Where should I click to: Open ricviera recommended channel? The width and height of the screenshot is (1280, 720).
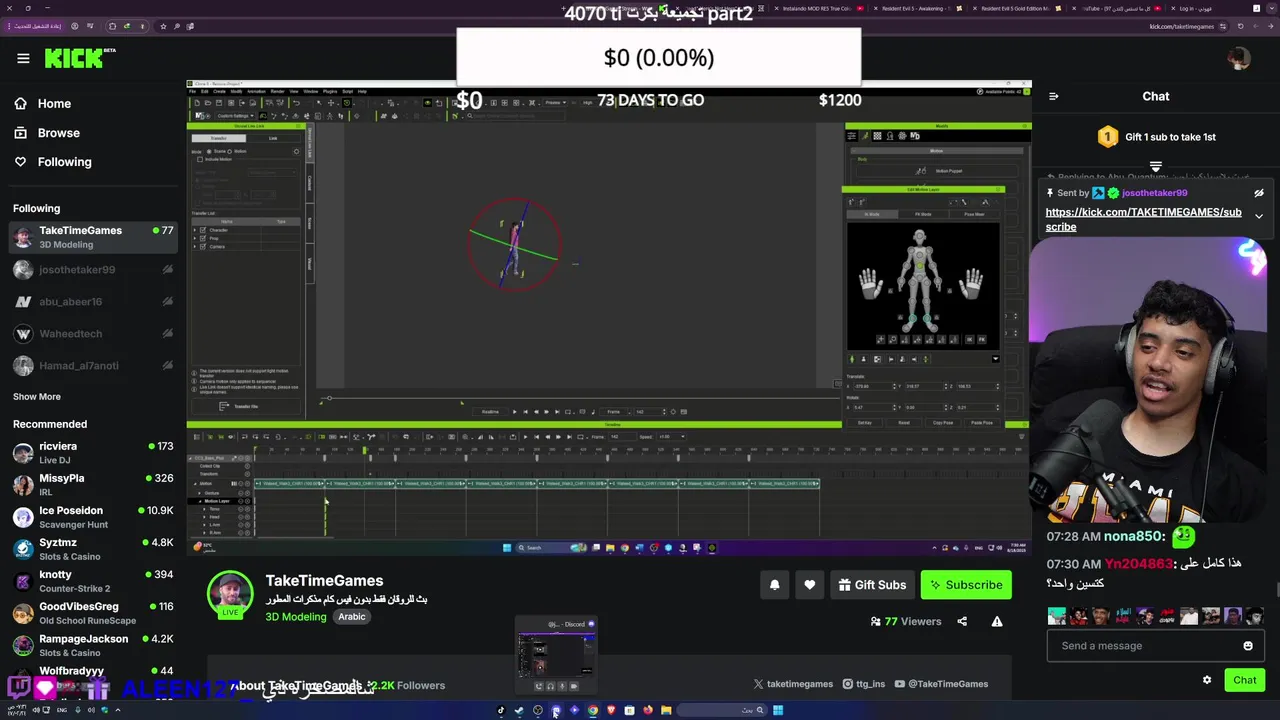(92, 452)
